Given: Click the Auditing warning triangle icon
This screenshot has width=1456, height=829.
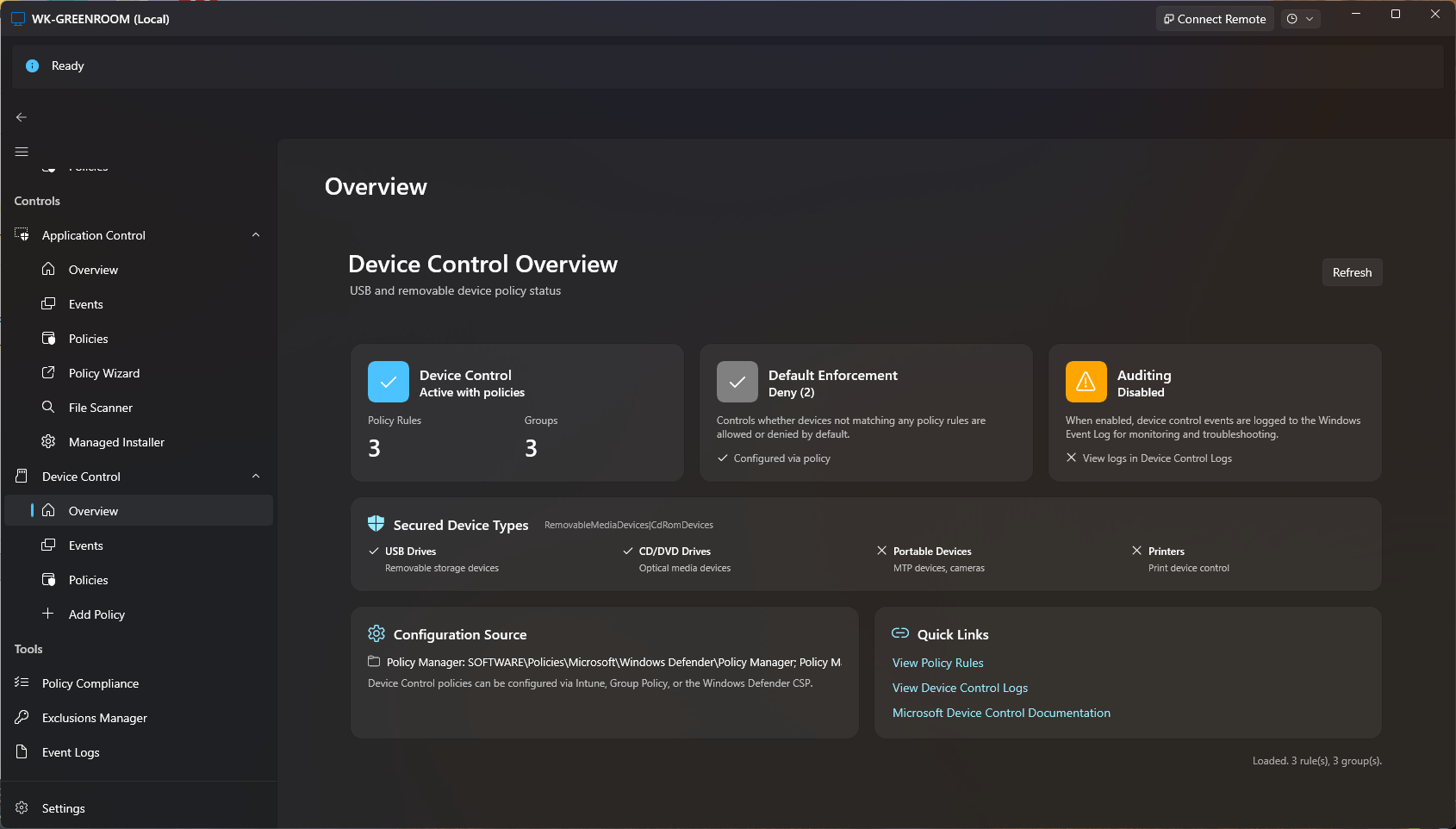Looking at the screenshot, I should pyautogui.click(x=1085, y=381).
